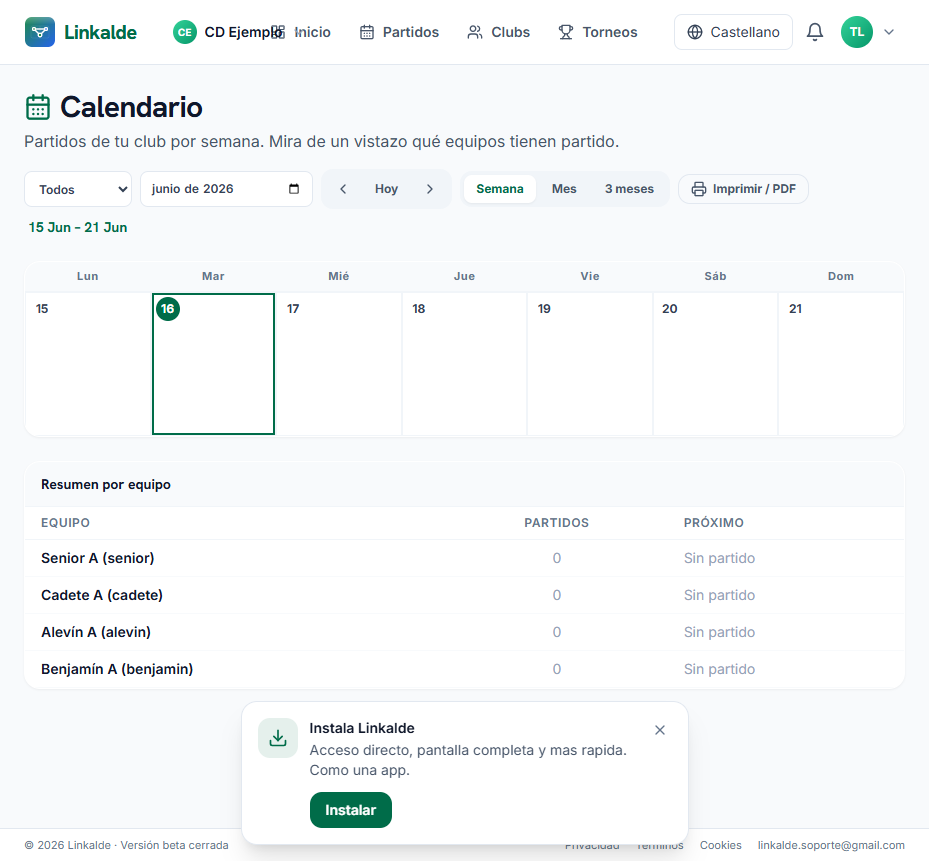
Task: Switch to 3 meses view
Action: [x=629, y=189]
